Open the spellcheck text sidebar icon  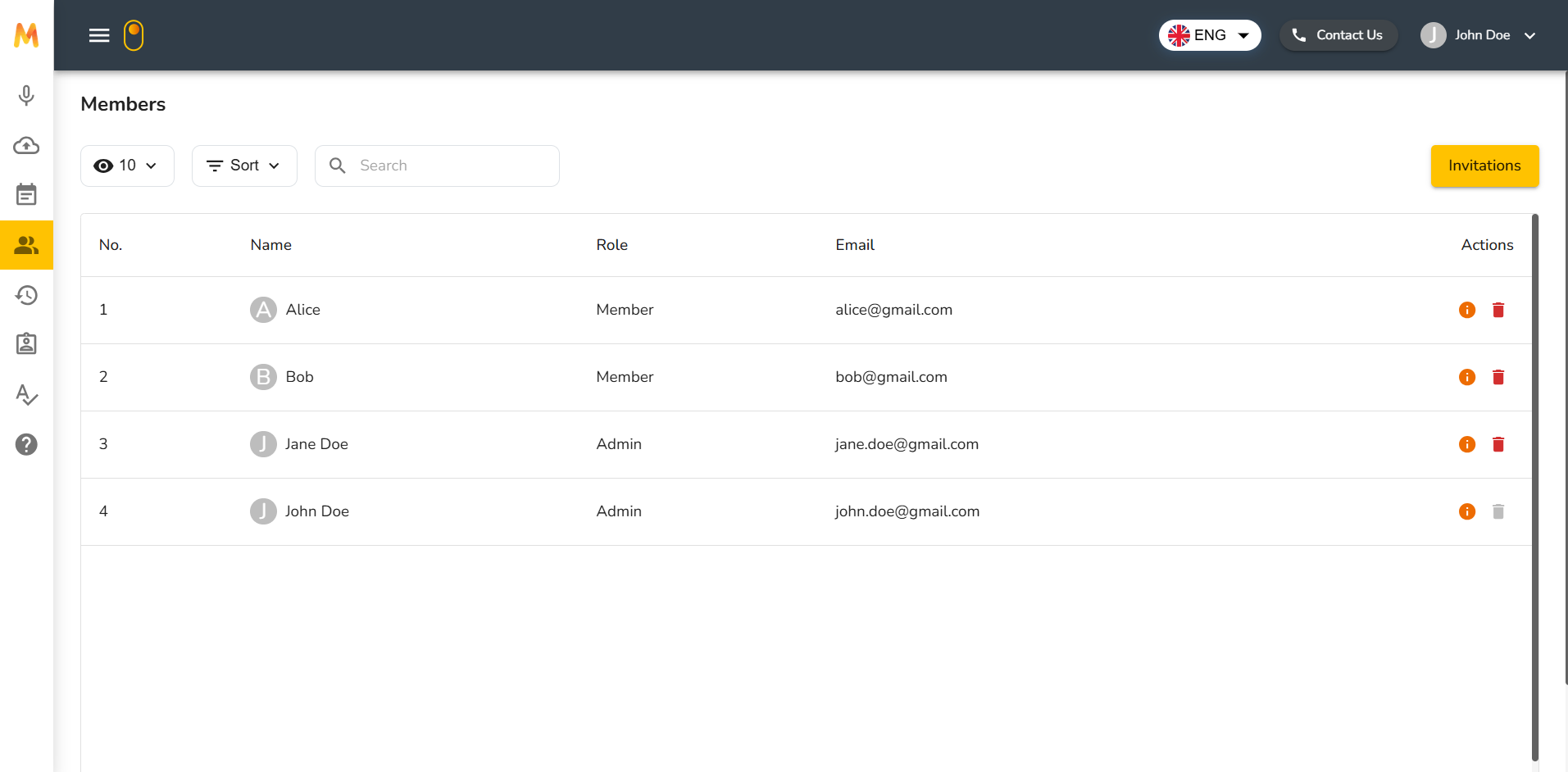[x=26, y=395]
